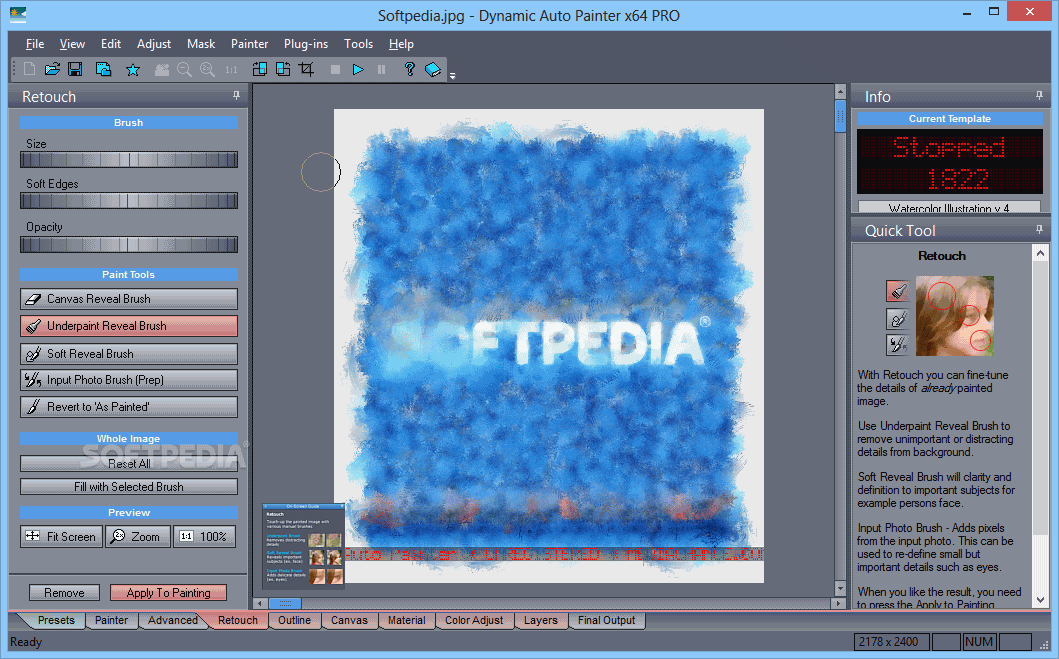Switch to the Outline tab
The width and height of the screenshot is (1059, 659).
pyautogui.click(x=294, y=620)
